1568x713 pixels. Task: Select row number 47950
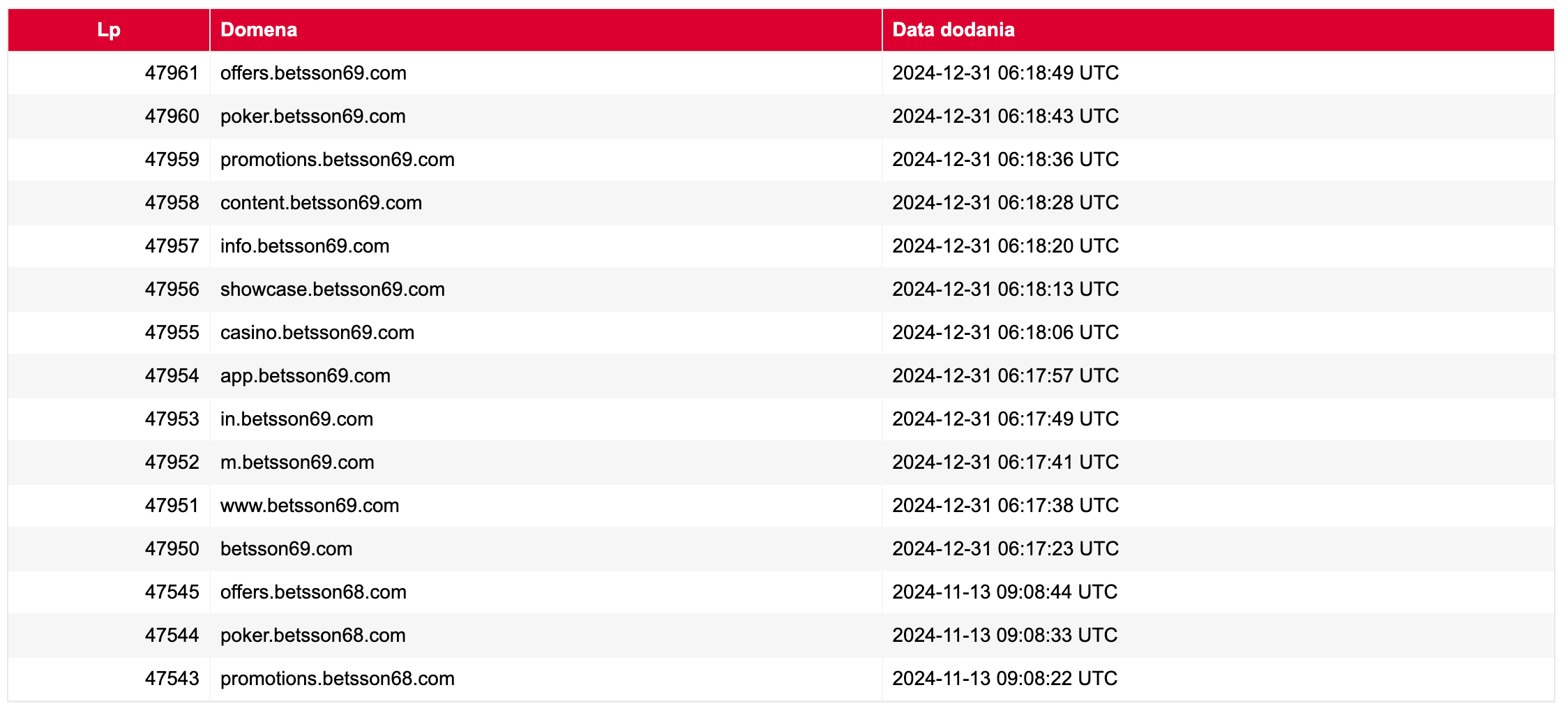[781, 549]
